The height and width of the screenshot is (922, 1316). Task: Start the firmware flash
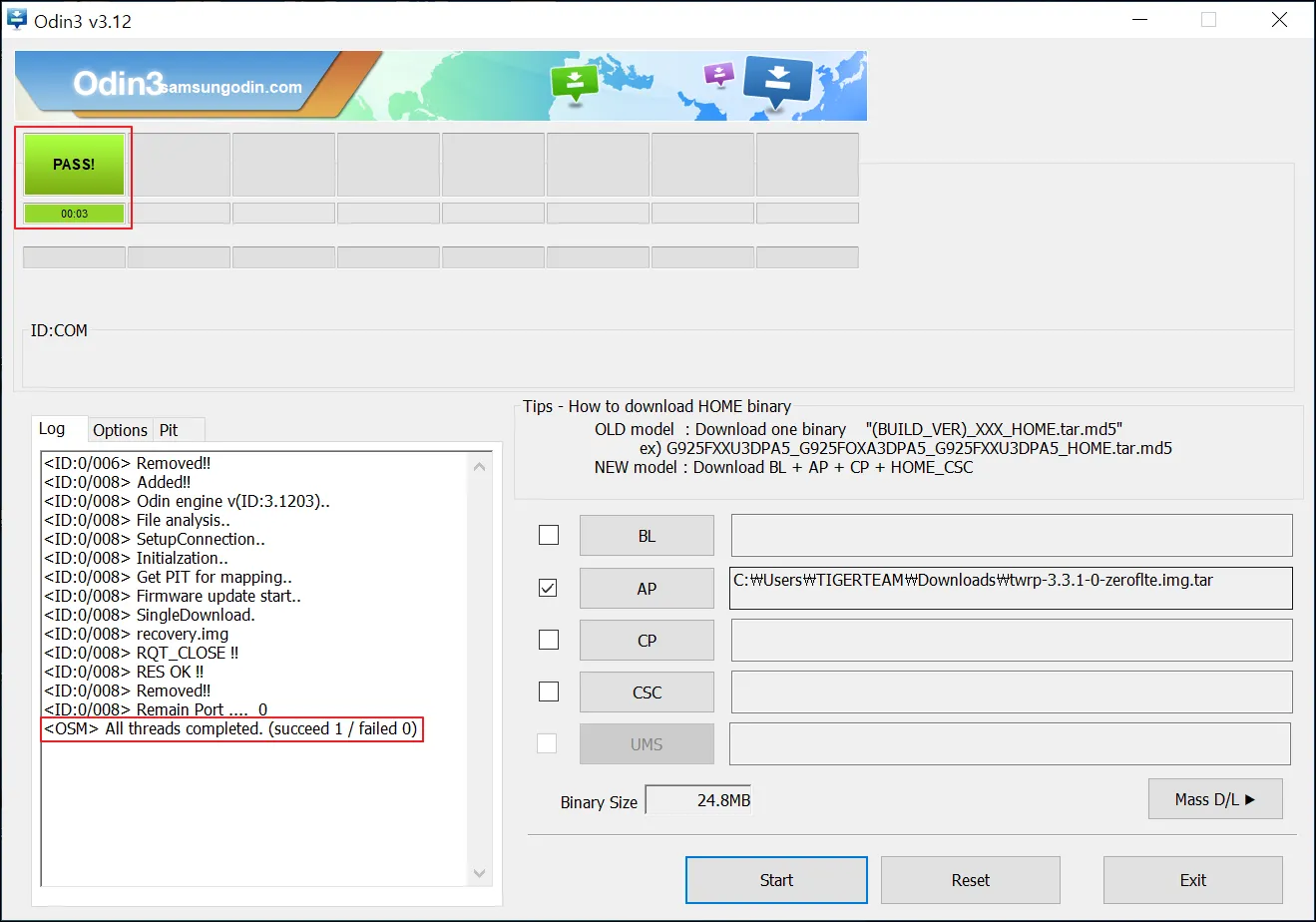776,880
